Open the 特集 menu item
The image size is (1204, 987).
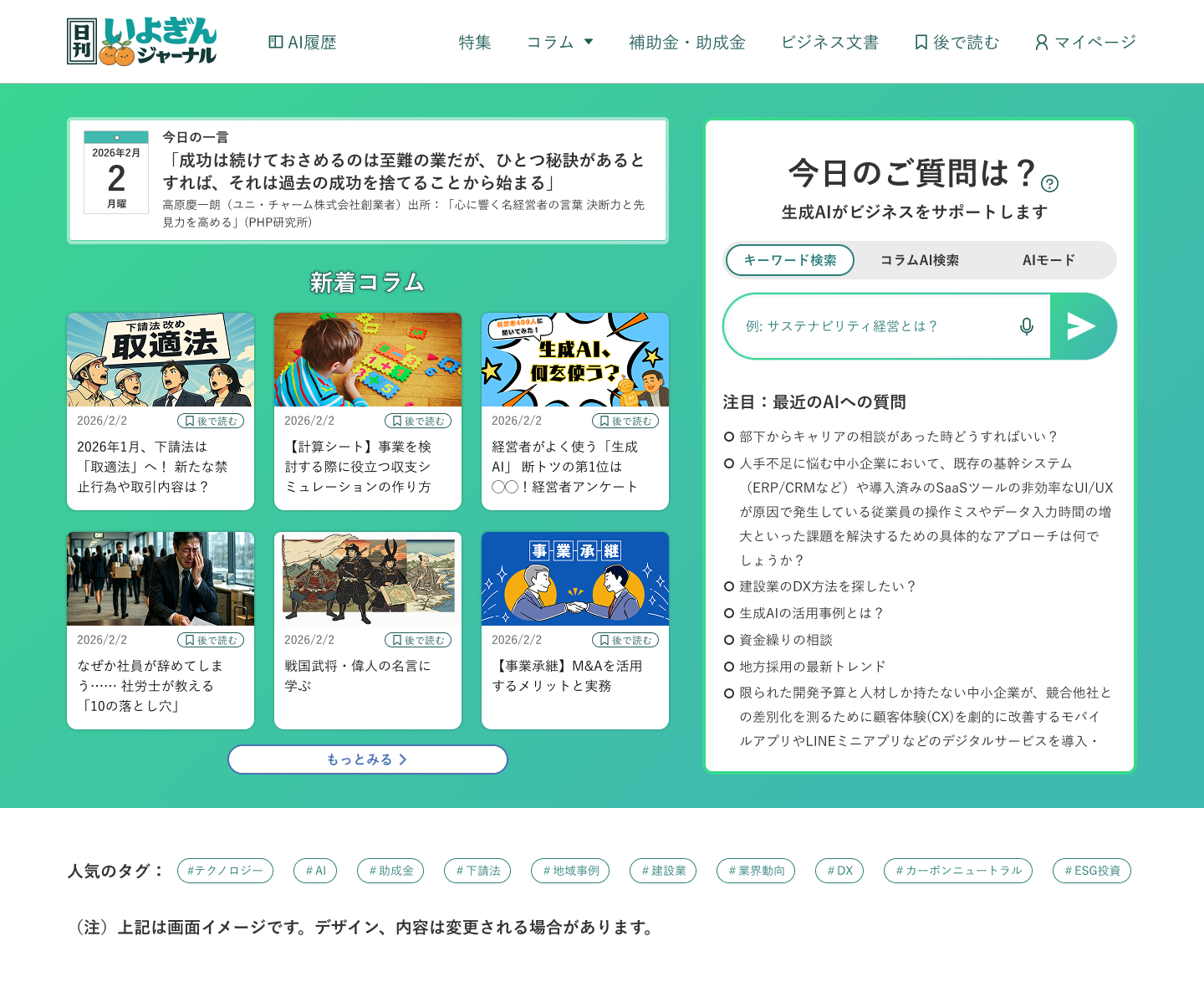(x=475, y=42)
